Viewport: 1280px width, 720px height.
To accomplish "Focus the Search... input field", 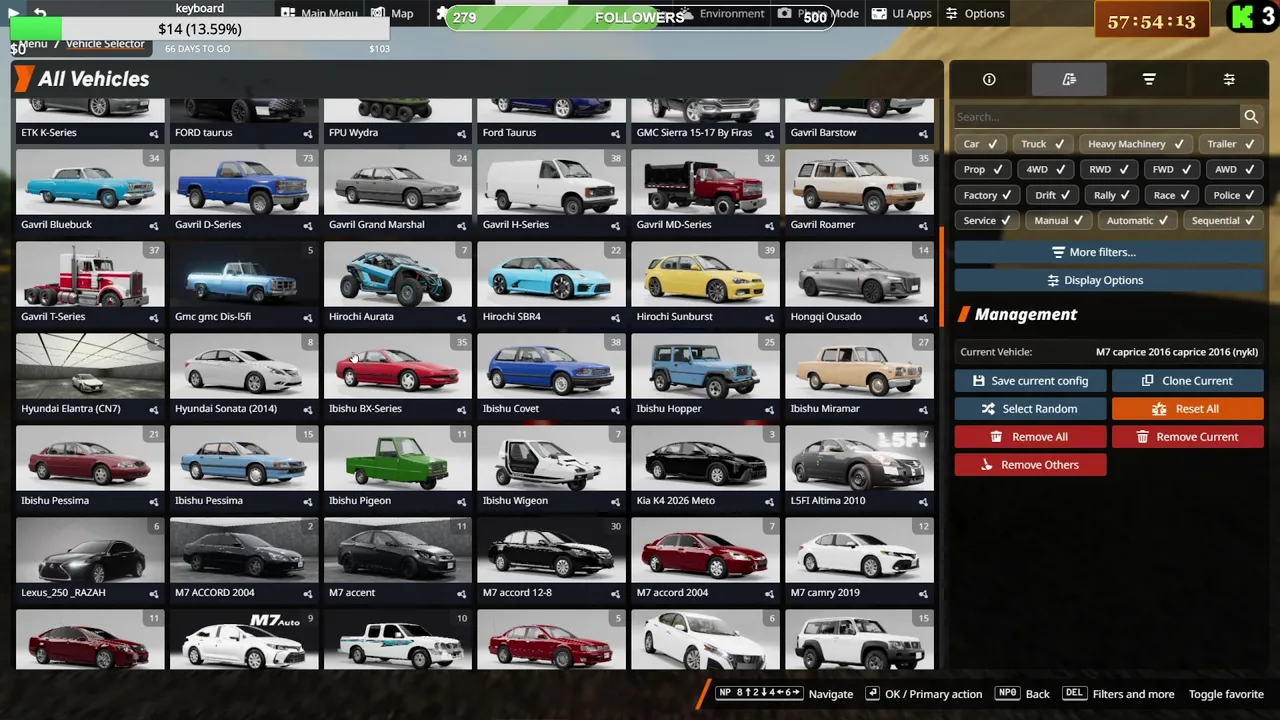I will (x=1097, y=117).
